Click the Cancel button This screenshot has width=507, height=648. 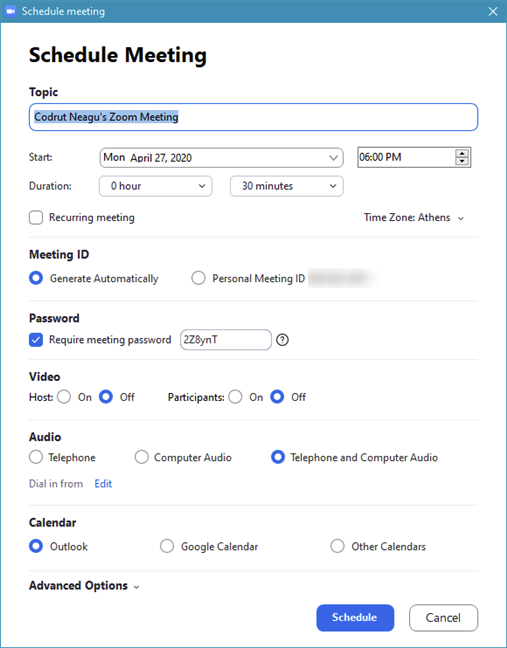[443, 618]
